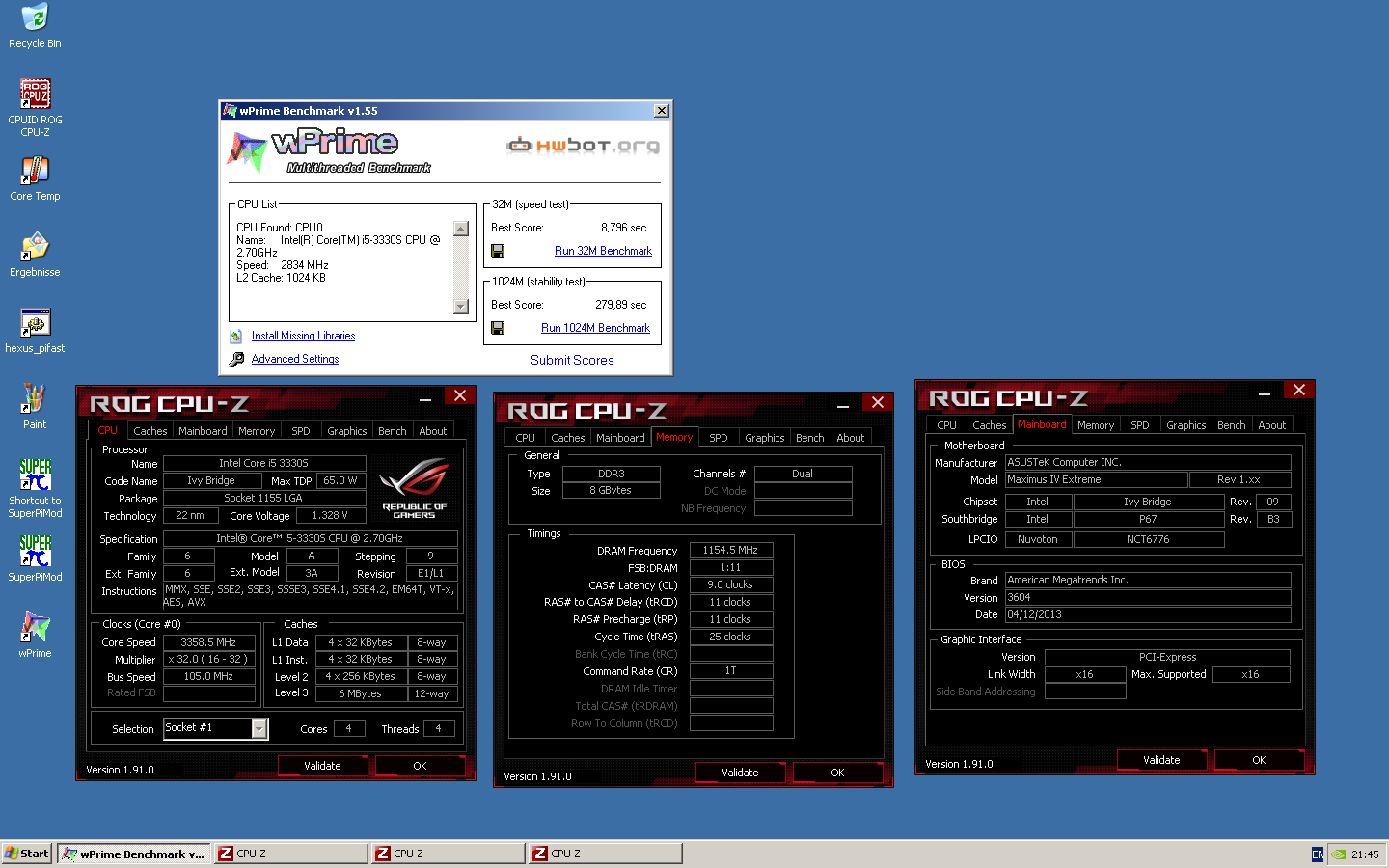Click the Core Speed 3358.5 MHz field

click(x=209, y=642)
